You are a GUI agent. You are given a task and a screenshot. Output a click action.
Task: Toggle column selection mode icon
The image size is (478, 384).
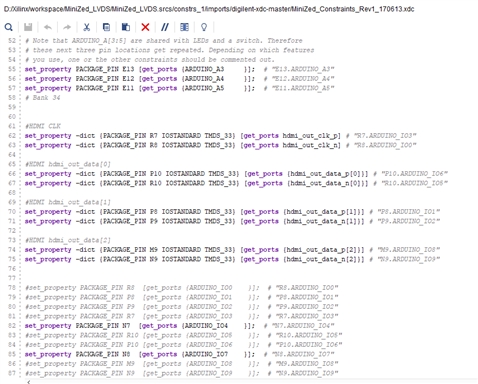[x=184, y=27]
